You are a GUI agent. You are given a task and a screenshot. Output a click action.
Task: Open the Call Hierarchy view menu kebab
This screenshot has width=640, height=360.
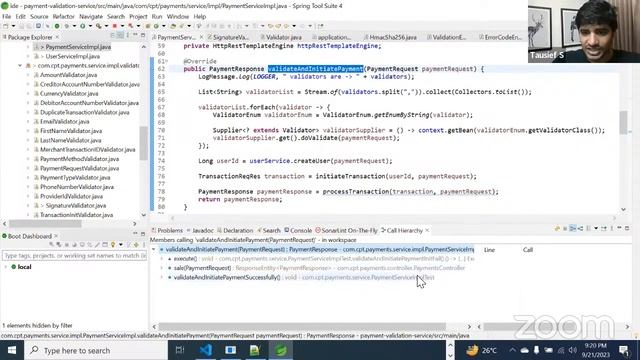[x=611, y=229]
